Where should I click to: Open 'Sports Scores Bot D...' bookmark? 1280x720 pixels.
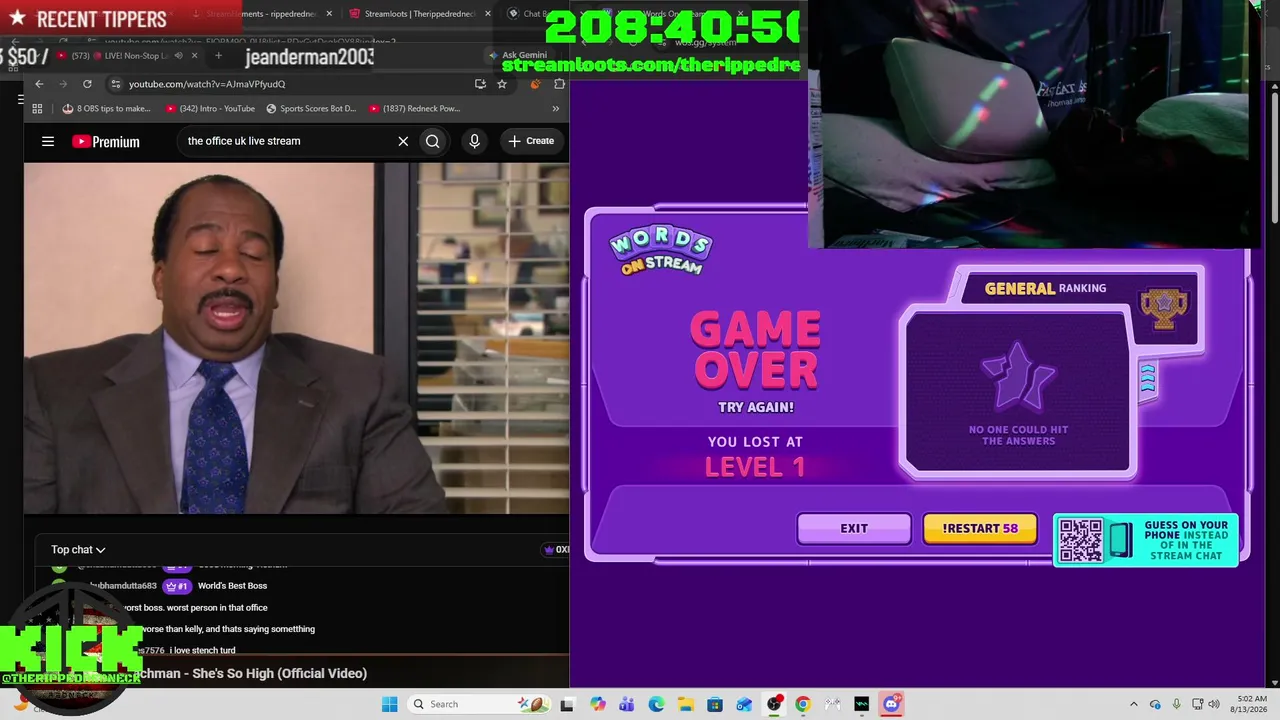[x=311, y=108]
